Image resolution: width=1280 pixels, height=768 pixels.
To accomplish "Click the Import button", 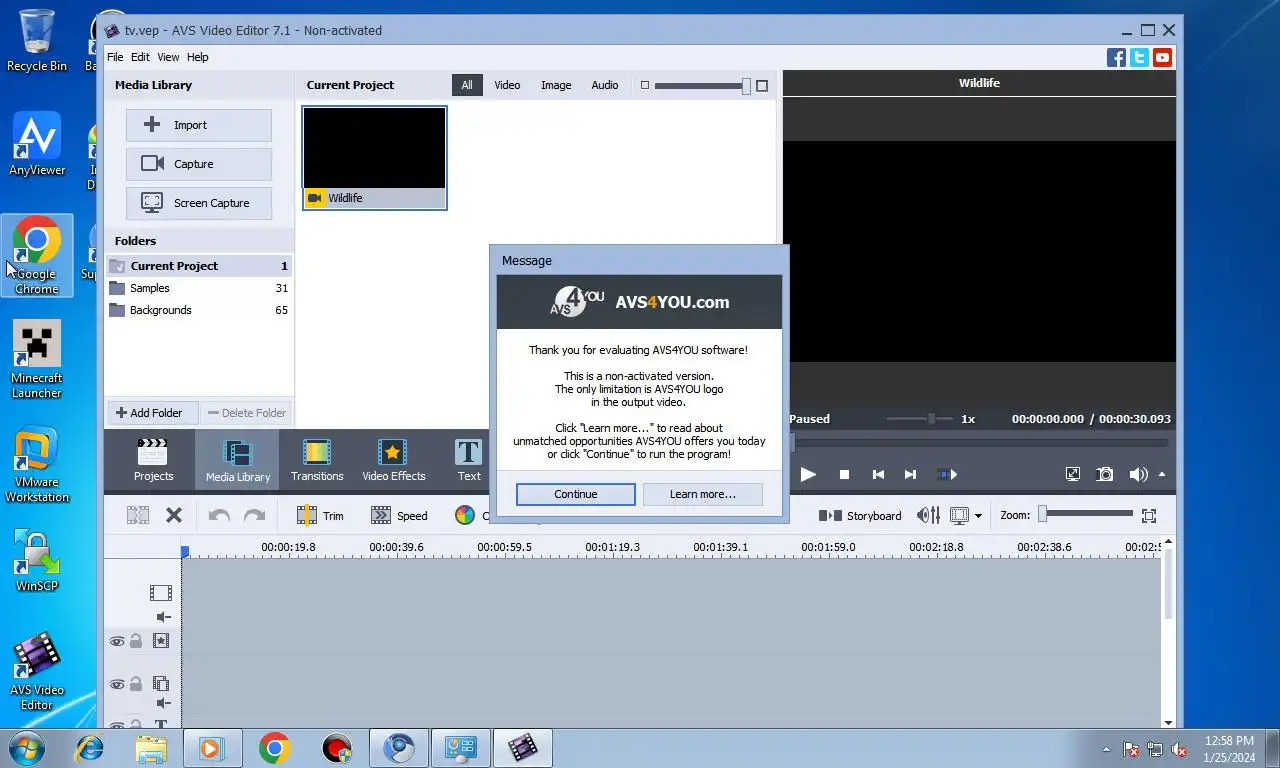I will tap(199, 125).
